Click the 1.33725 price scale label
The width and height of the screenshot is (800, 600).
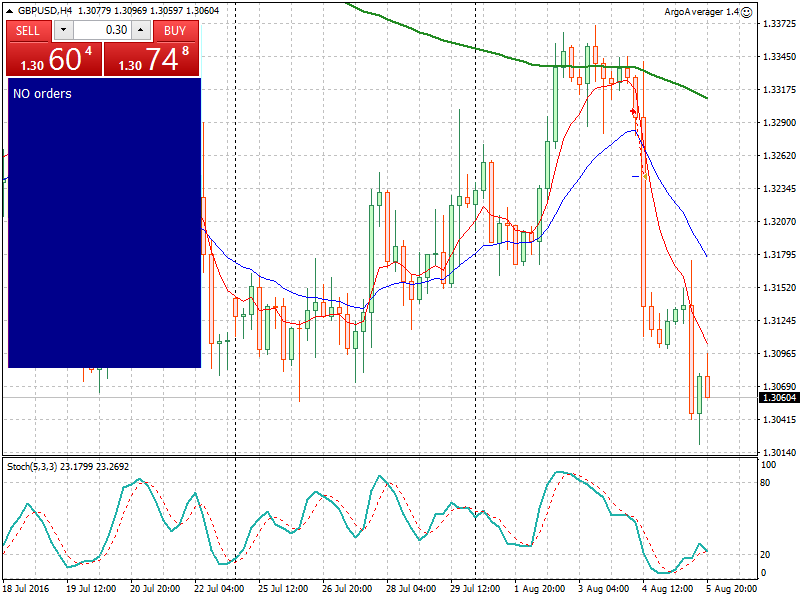[779, 23]
